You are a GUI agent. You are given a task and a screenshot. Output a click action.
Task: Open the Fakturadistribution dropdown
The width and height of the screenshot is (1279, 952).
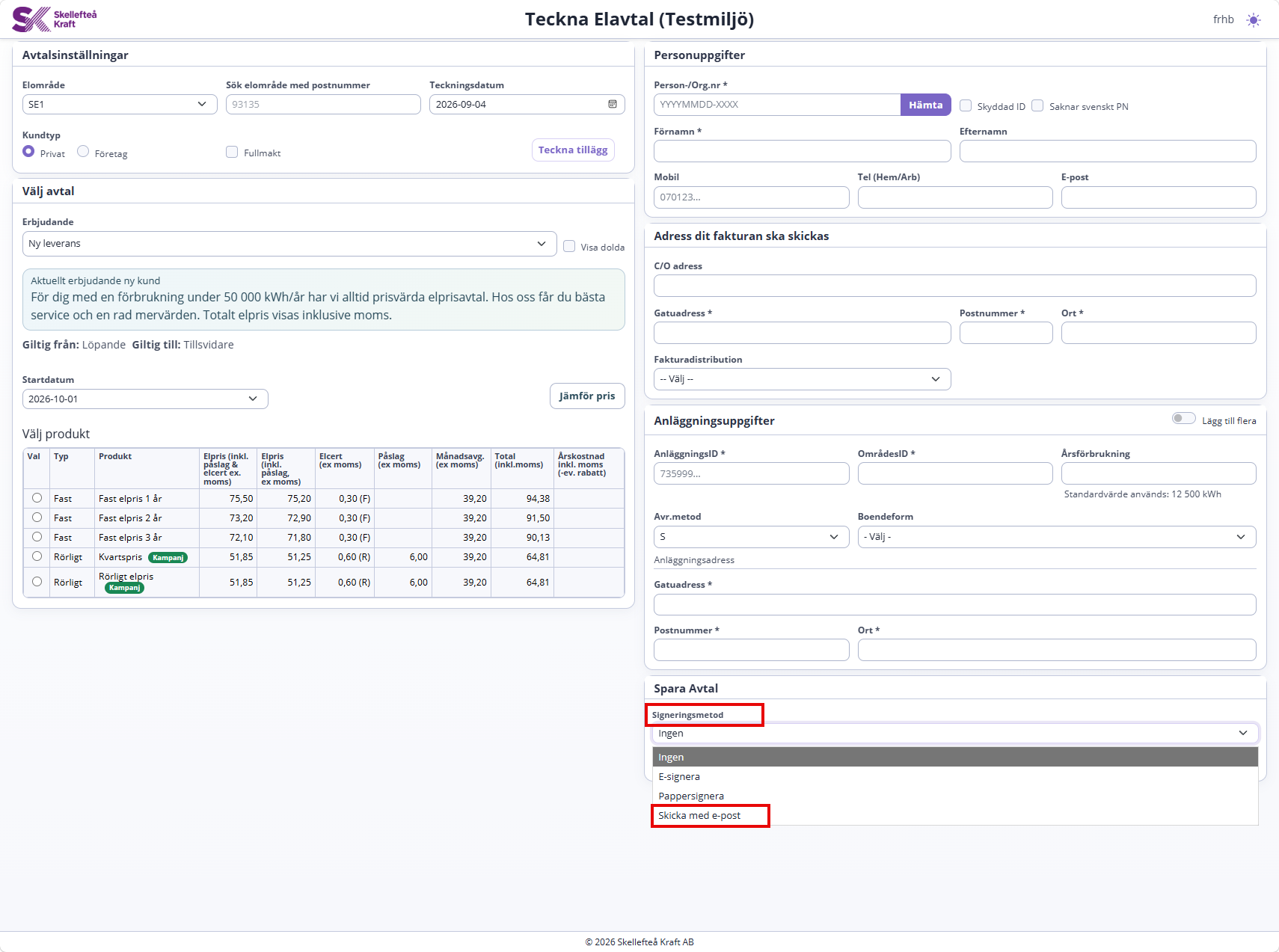coord(802,379)
